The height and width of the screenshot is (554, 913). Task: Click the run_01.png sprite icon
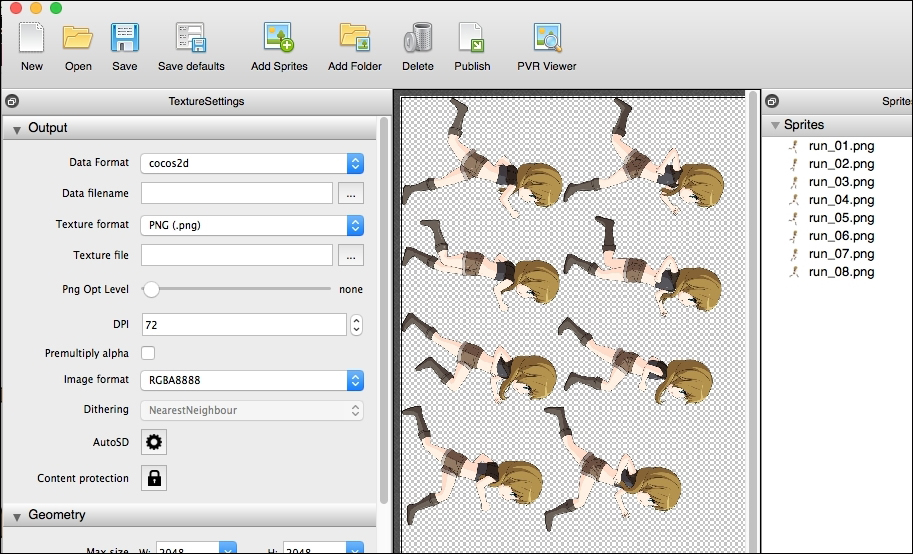[x=794, y=146]
